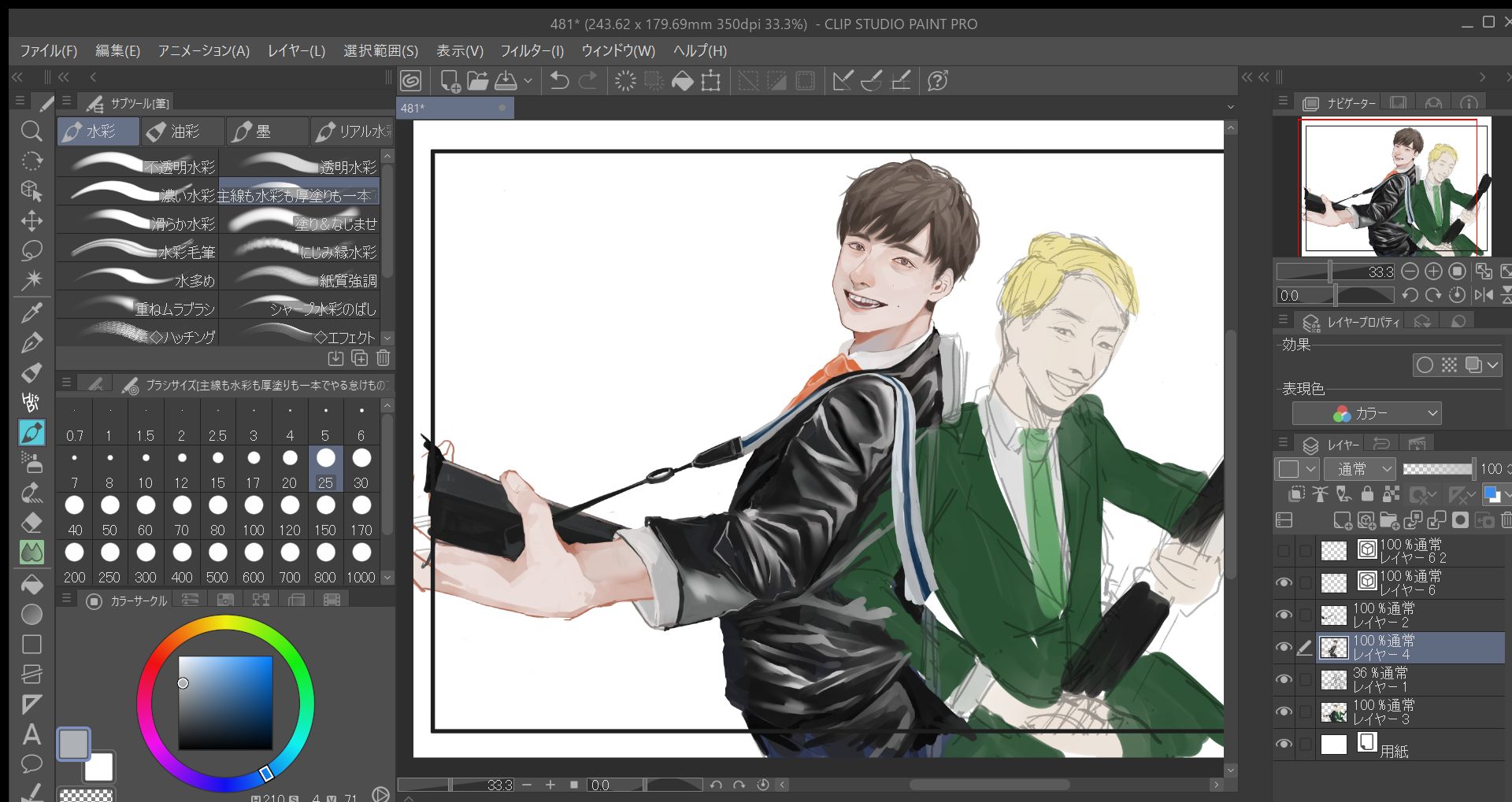The height and width of the screenshot is (802, 1512).
Task: Open the 通常 blending mode dropdown
Action: pyautogui.click(x=1360, y=469)
